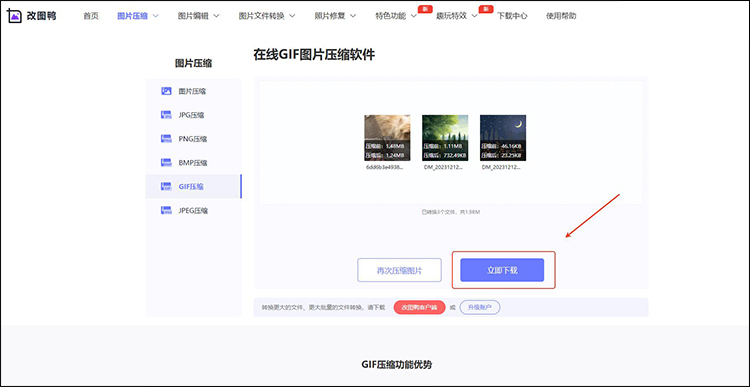Open the 照片修复 navigation menu

[330, 16]
